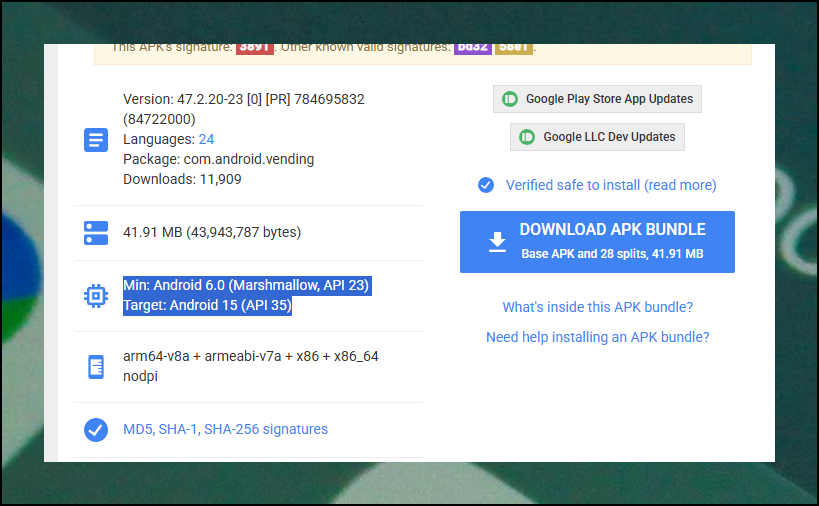Screen dimensions: 819x506
Task: Subscribe to Google LLC Dev Updates
Action: [597, 137]
